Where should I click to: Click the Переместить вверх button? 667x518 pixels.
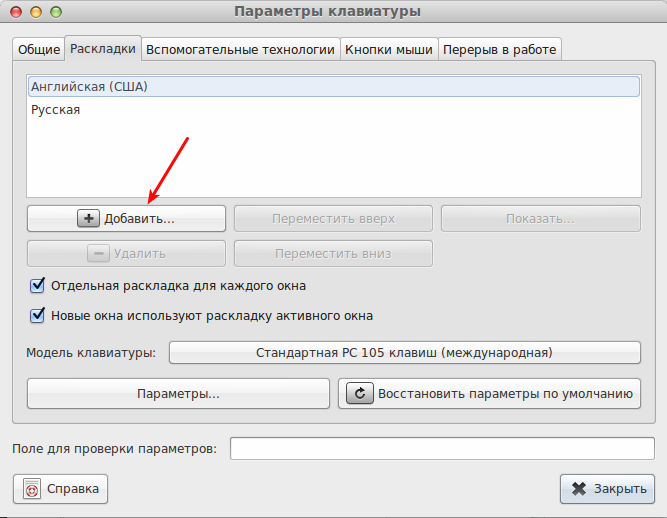pos(334,219)
